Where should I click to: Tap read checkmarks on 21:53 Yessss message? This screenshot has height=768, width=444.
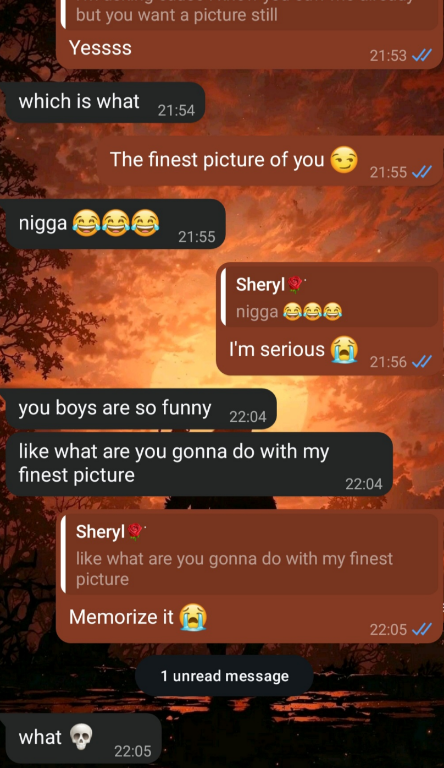pos(422,55)
